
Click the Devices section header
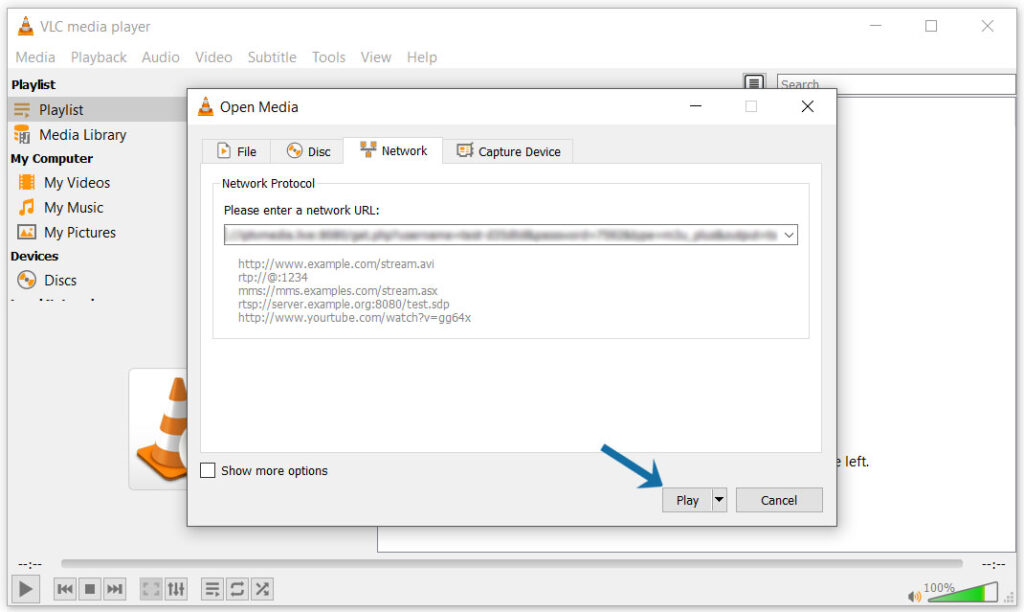tap(35, 256)
